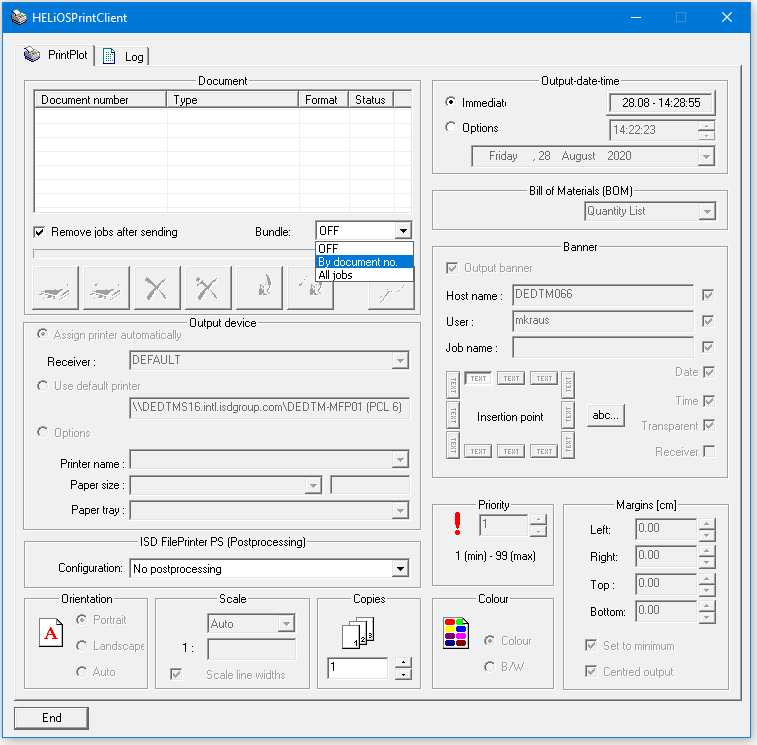
Task: Select the bottom-center TEXT insertion point
Action: pyautogui.click(x=511, y=451)
